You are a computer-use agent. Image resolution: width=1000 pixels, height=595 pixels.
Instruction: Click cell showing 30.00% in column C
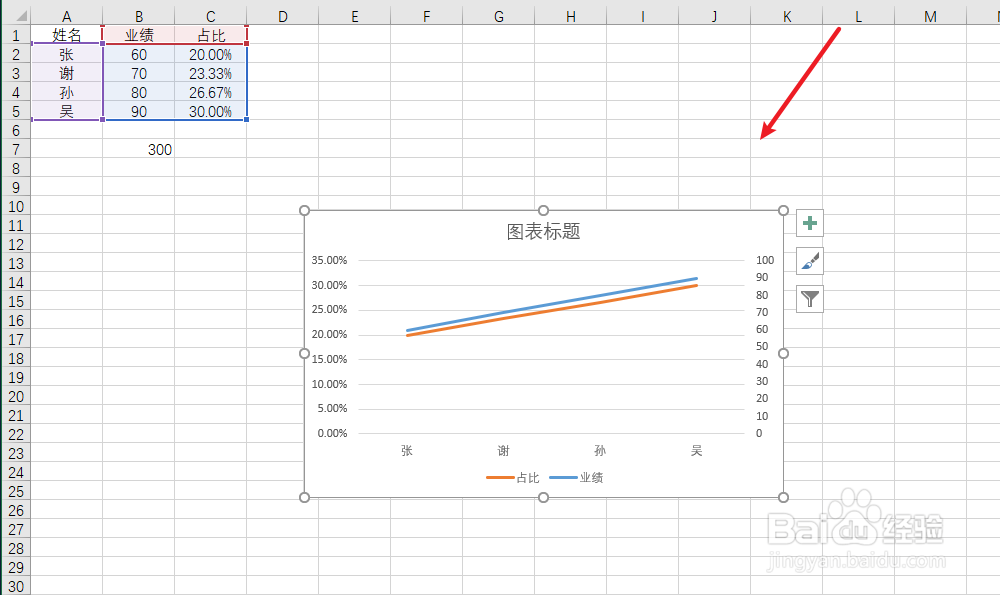pyautogui.click(x=210, y=111)
